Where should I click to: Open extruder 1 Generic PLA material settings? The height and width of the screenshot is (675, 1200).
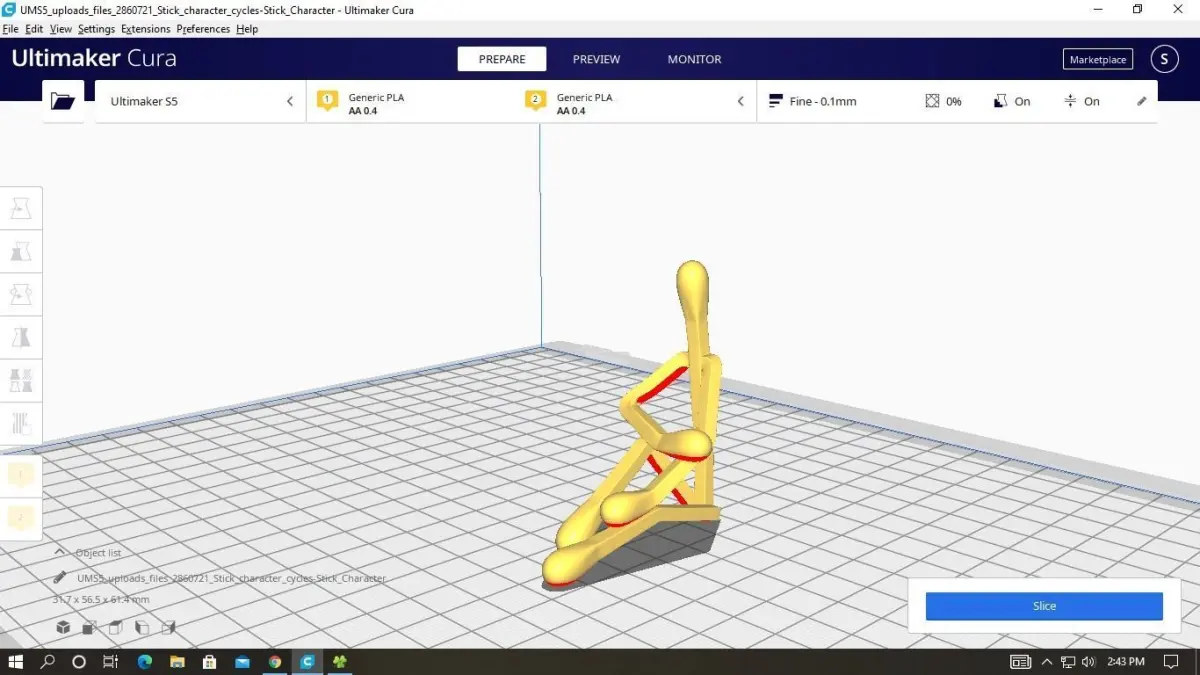click(410, 103)
